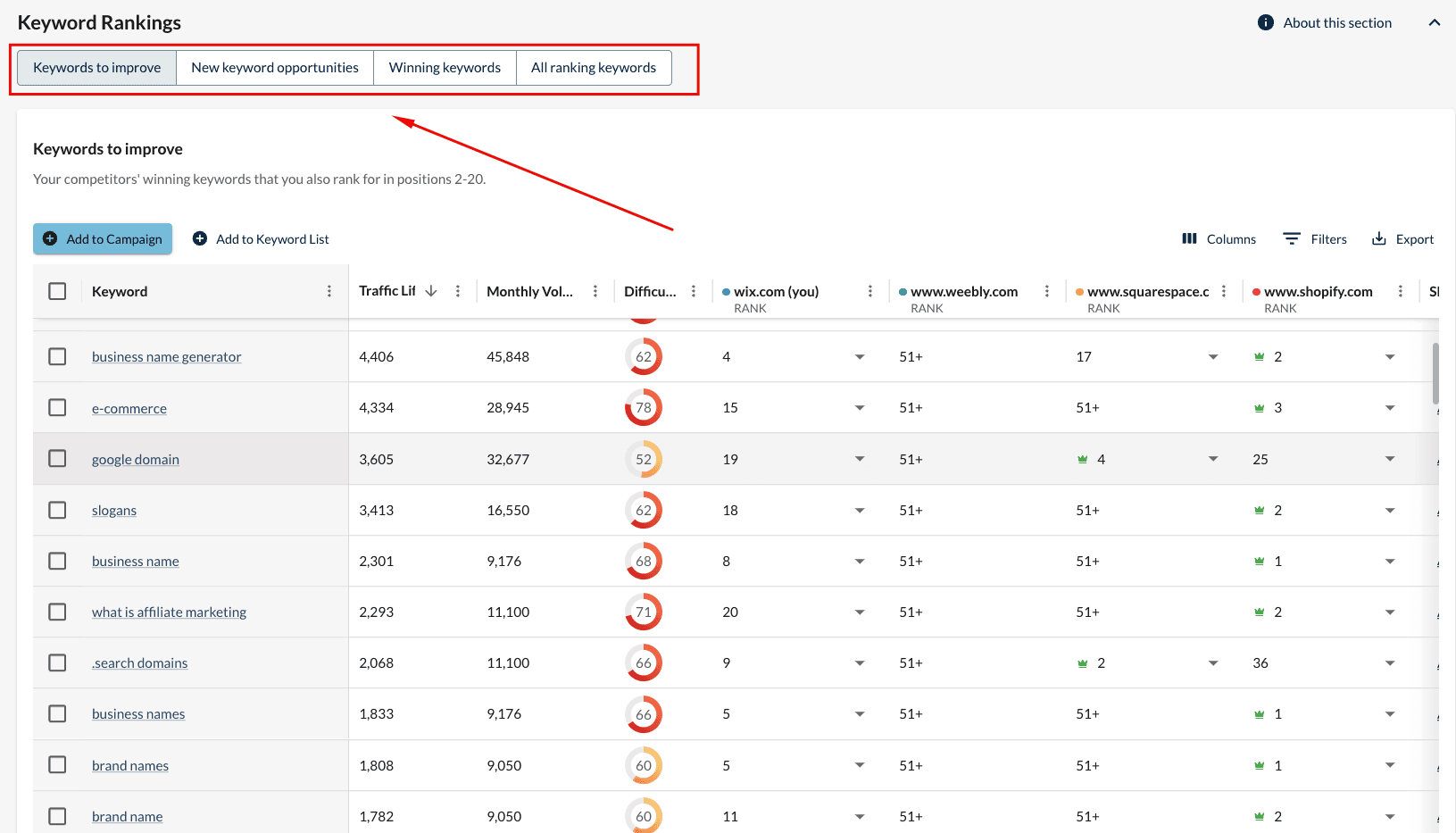This screenshot has height=833, width=1456.
Task: Open the Monthly Volume column menu icon
Action: coord(595,291)
